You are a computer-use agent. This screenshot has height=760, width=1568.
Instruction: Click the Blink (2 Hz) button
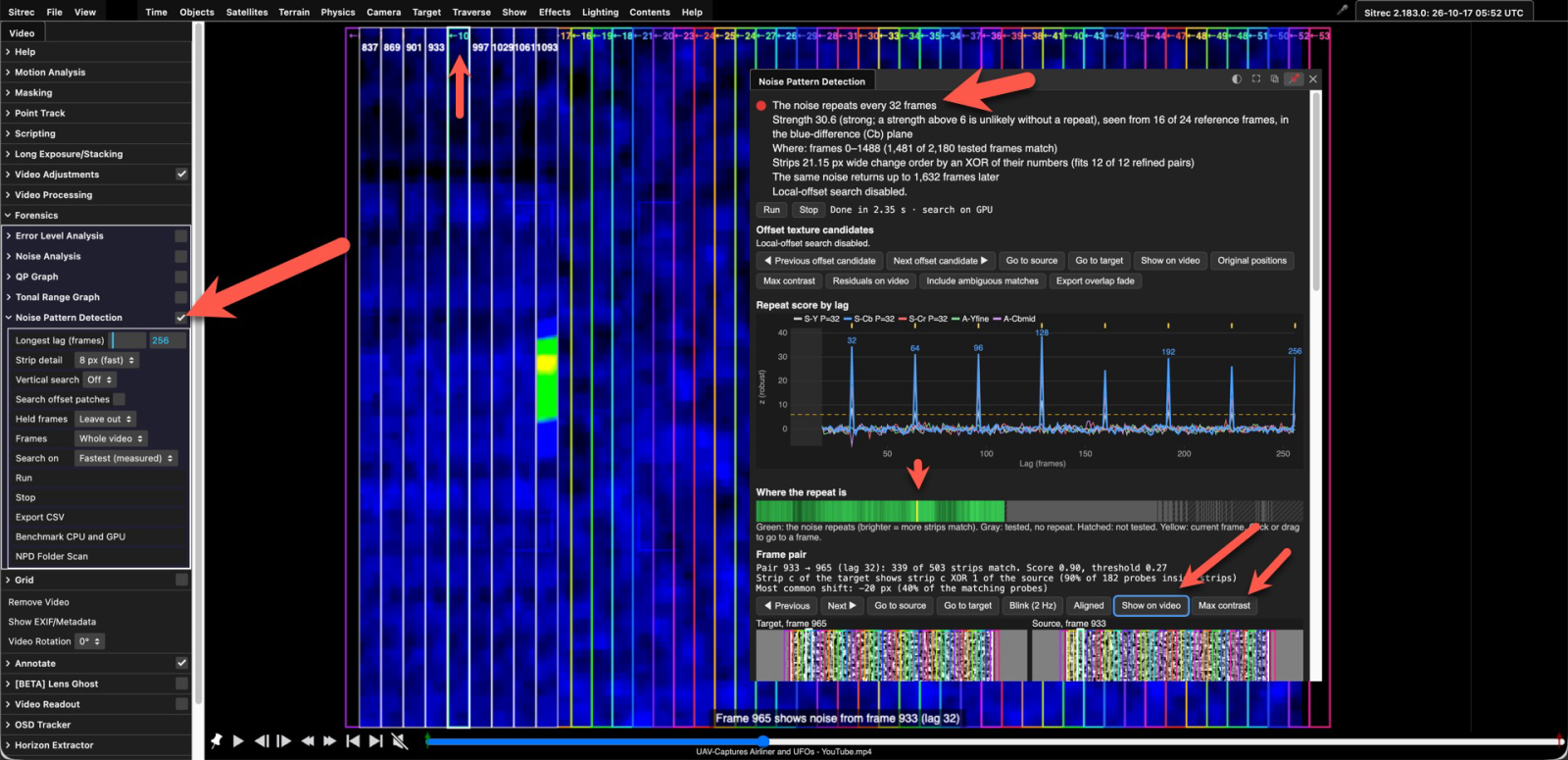click(1033, 605)
